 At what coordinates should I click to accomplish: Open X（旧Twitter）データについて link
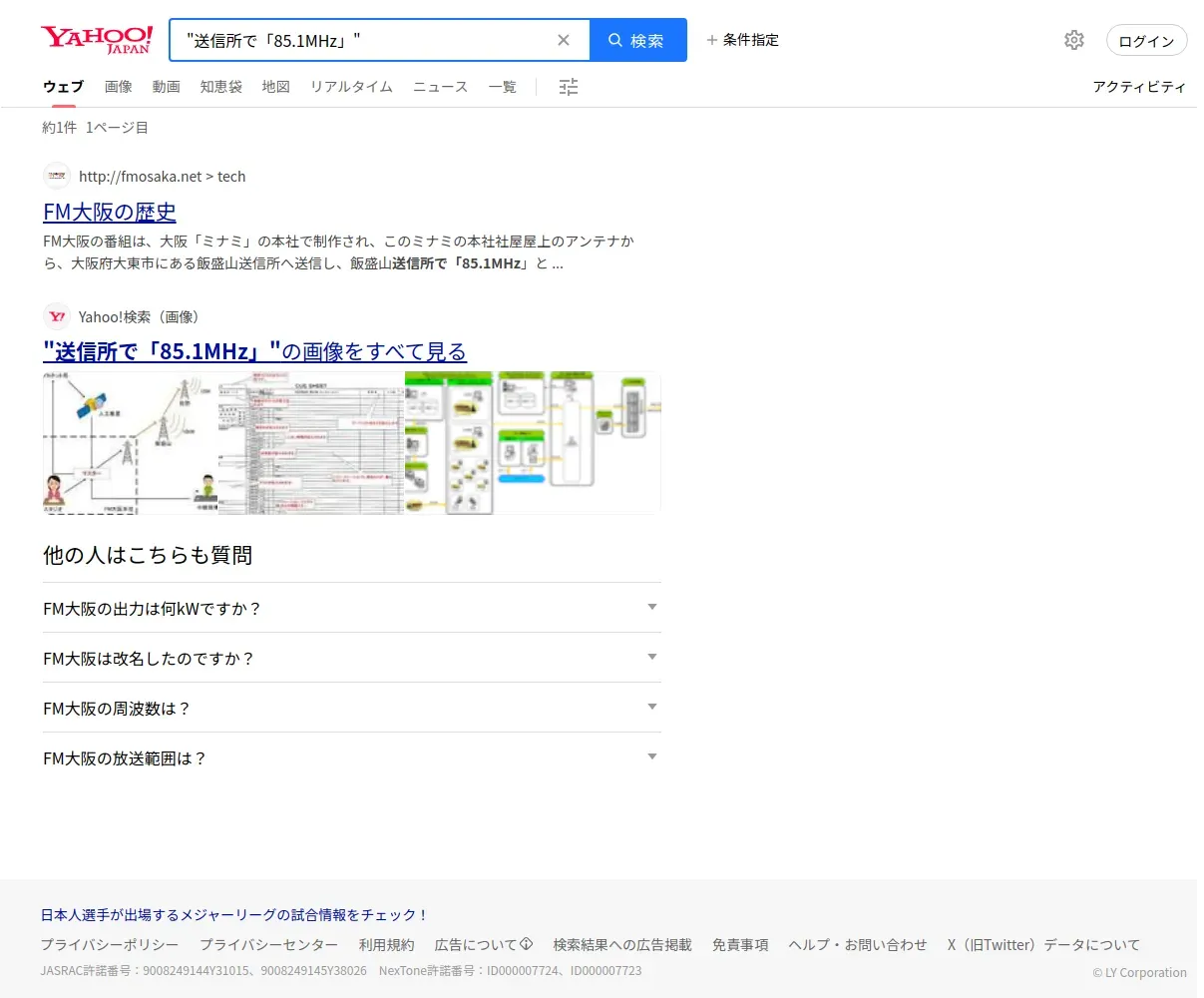tap(1043, 944)
